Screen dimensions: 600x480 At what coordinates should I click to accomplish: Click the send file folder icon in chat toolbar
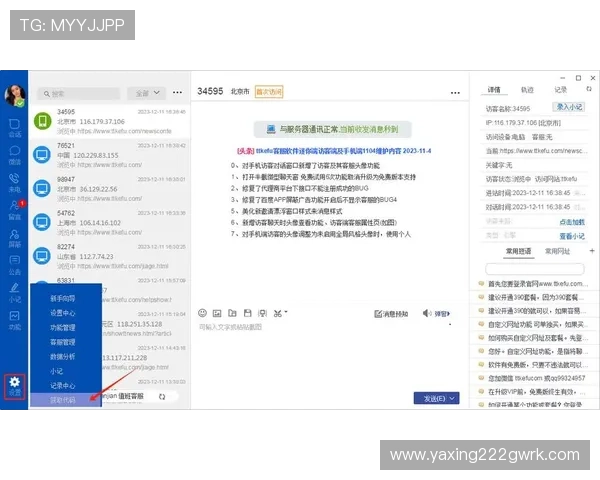232,313
